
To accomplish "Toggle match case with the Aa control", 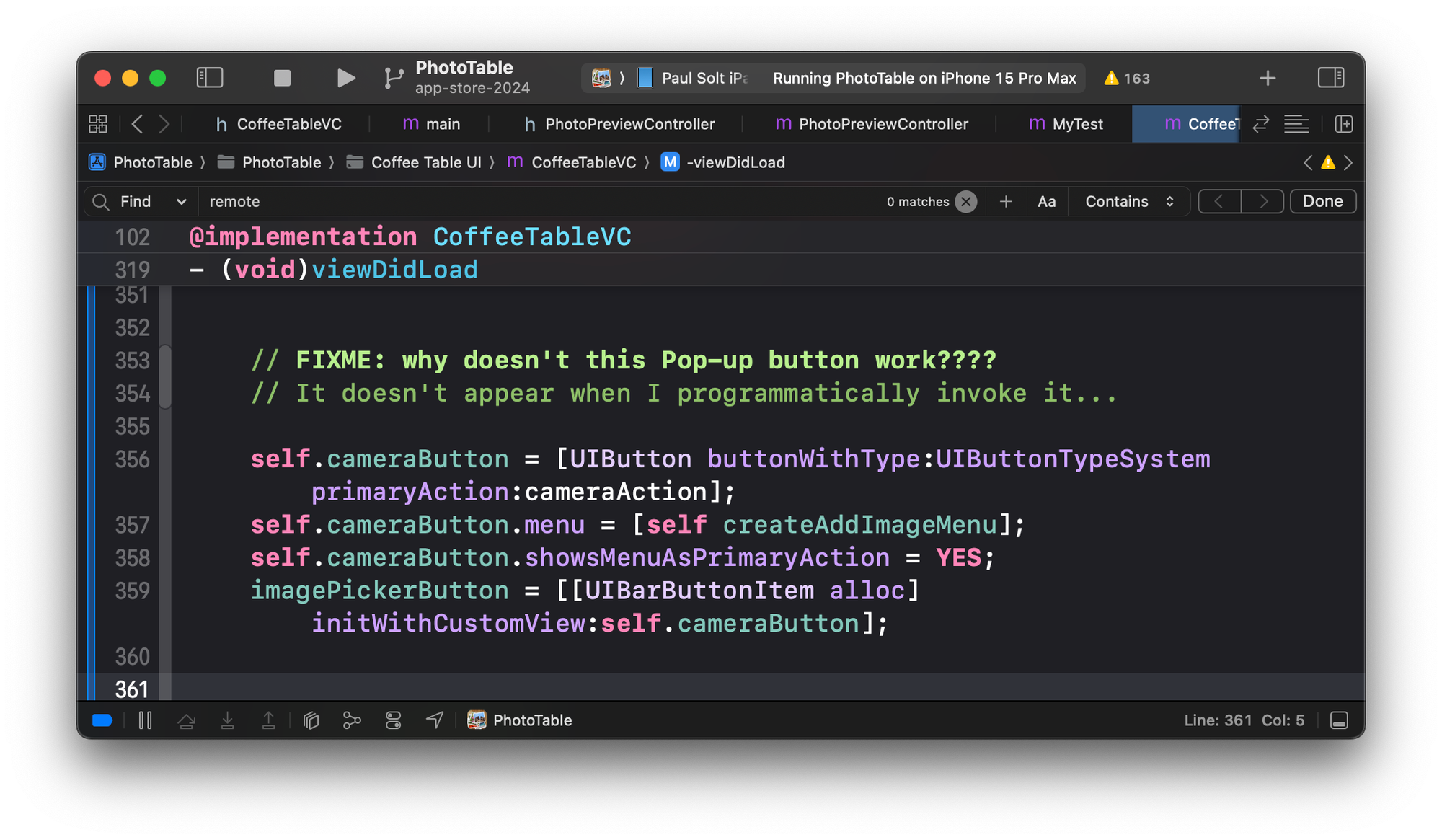I will point(1046,201).
